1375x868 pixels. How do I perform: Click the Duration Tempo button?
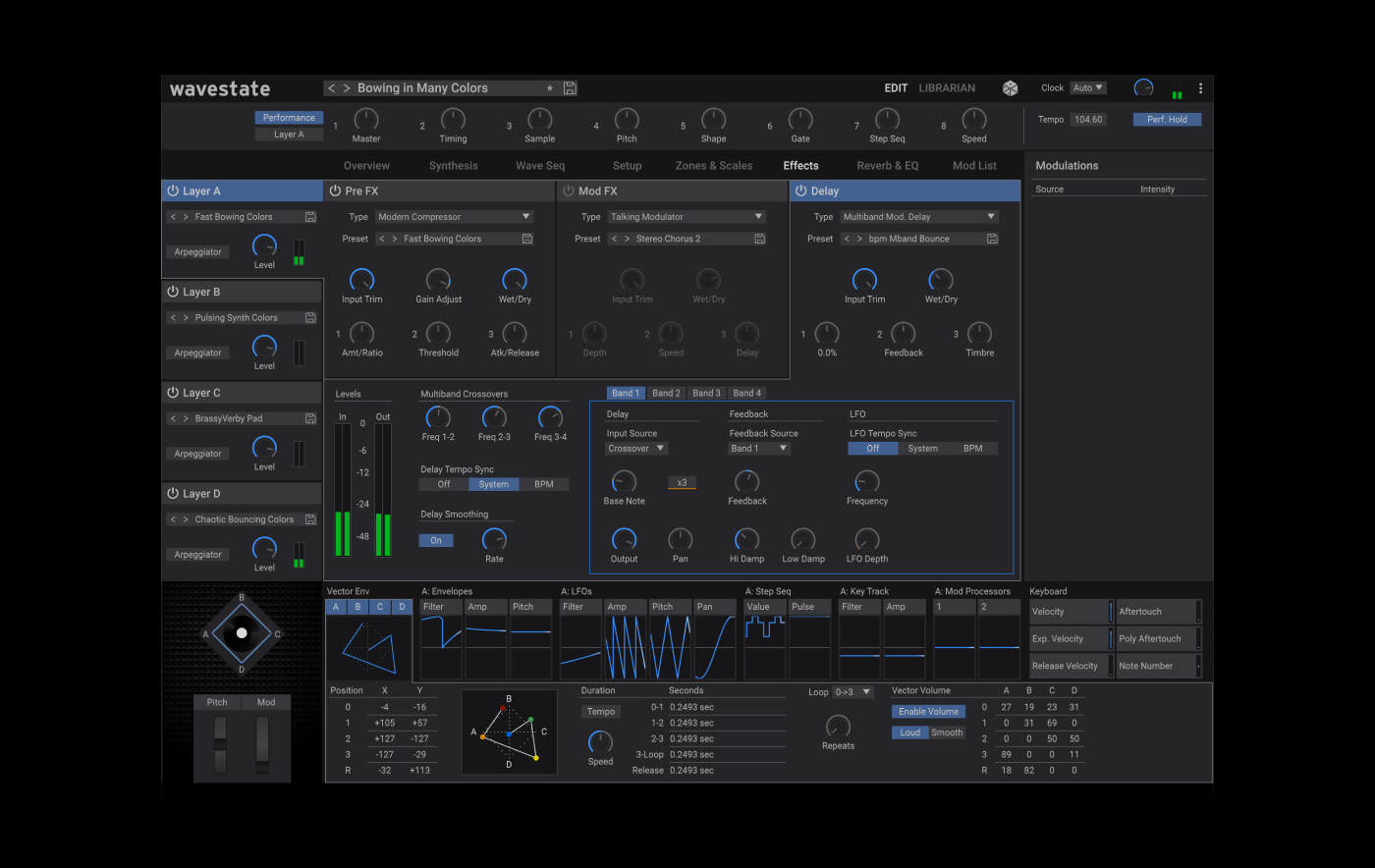pos(601,712)
